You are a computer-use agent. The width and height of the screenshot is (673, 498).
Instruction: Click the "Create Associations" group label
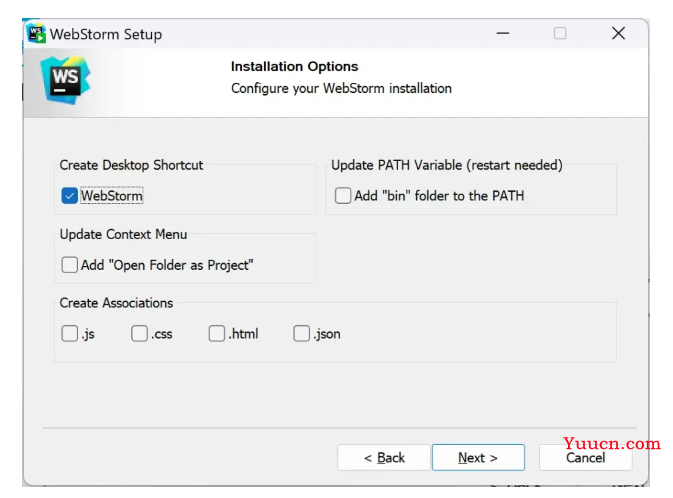116,303
